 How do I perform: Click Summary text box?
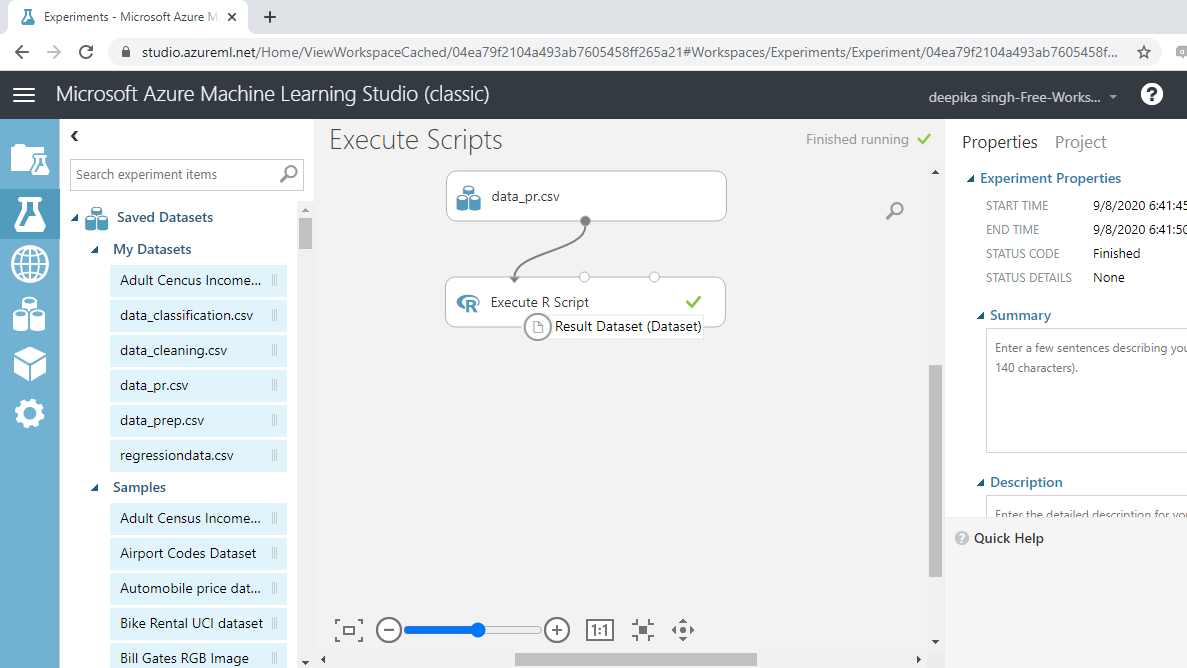click(1086, 390)
